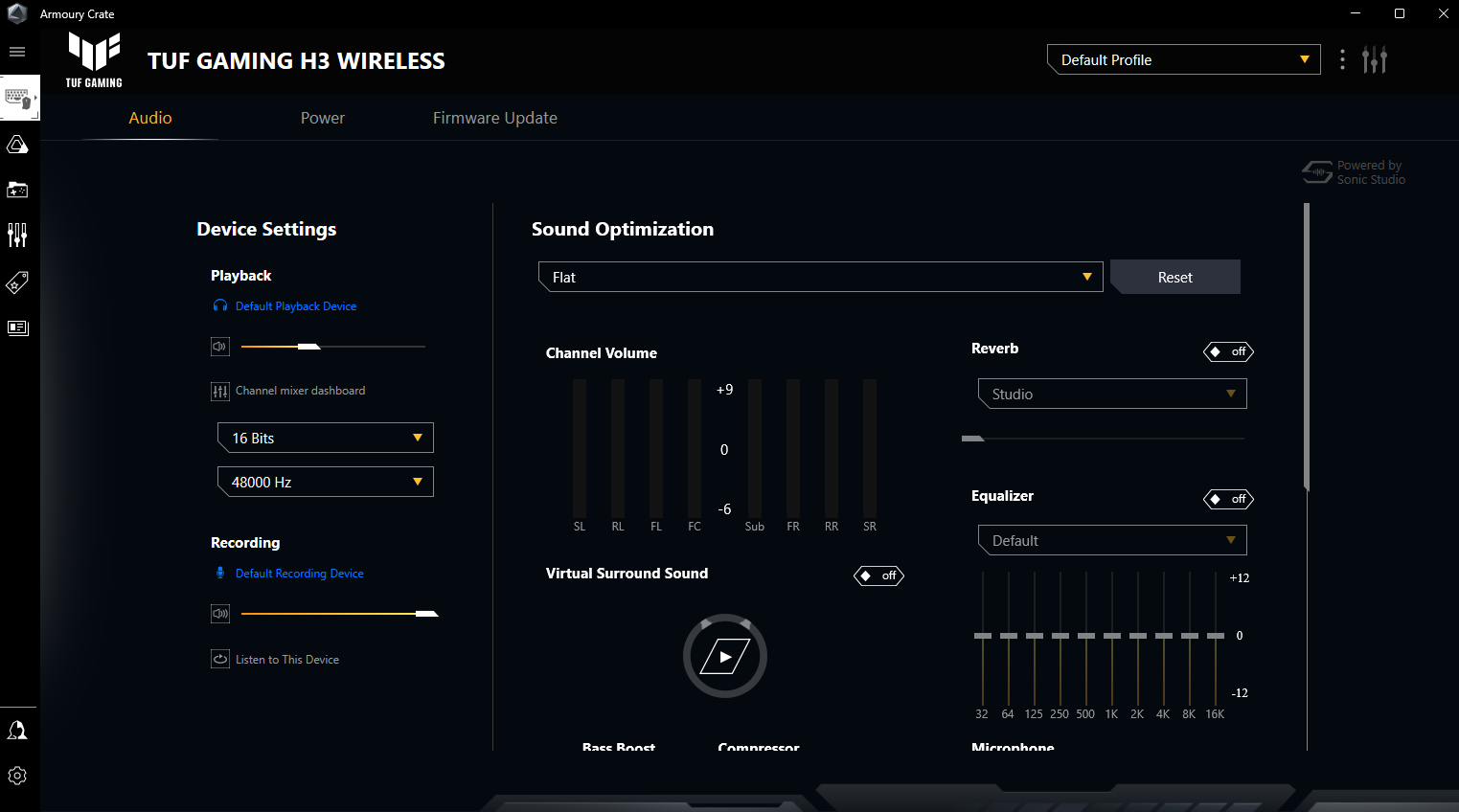Open the User Center profile icon
1459x812 pixels.
pos(17,731)
